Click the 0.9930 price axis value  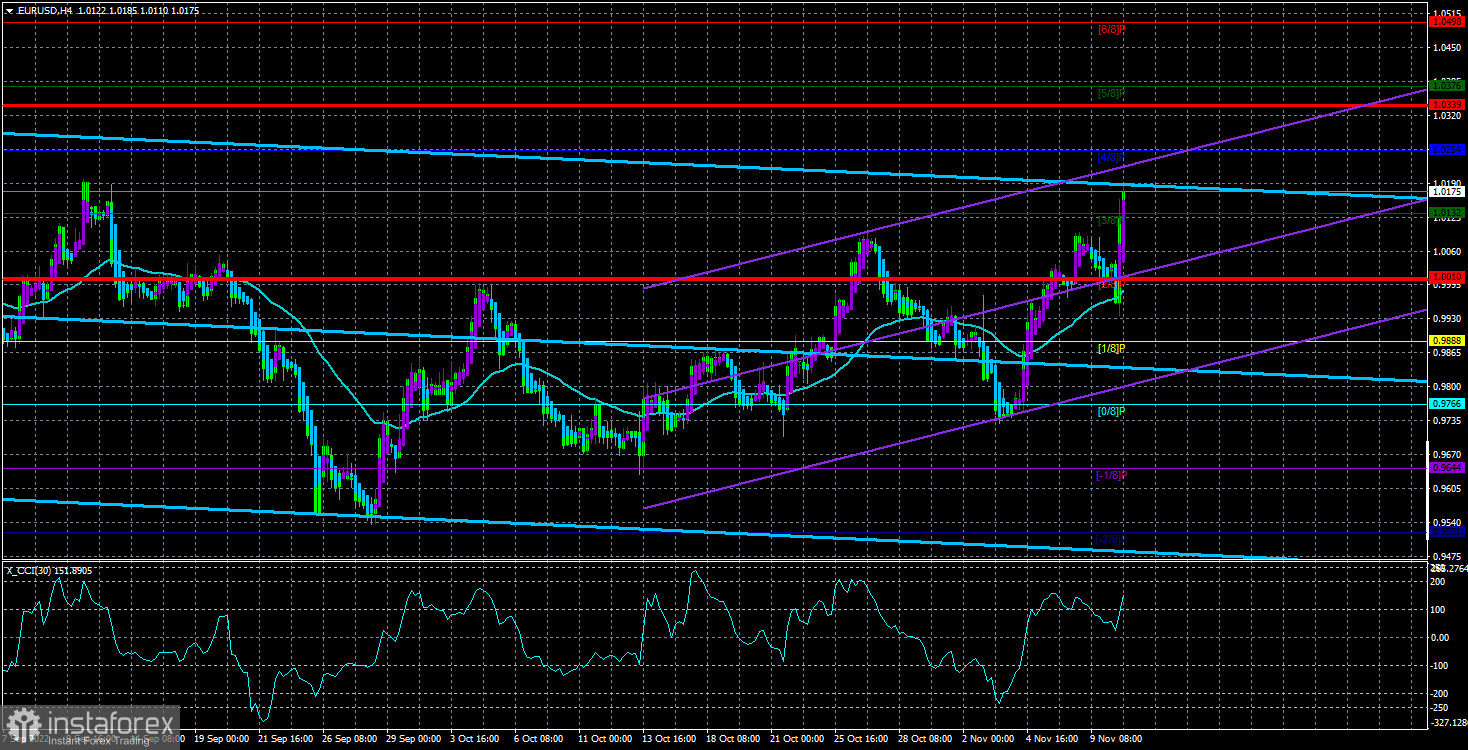[x=1446, y=318]
